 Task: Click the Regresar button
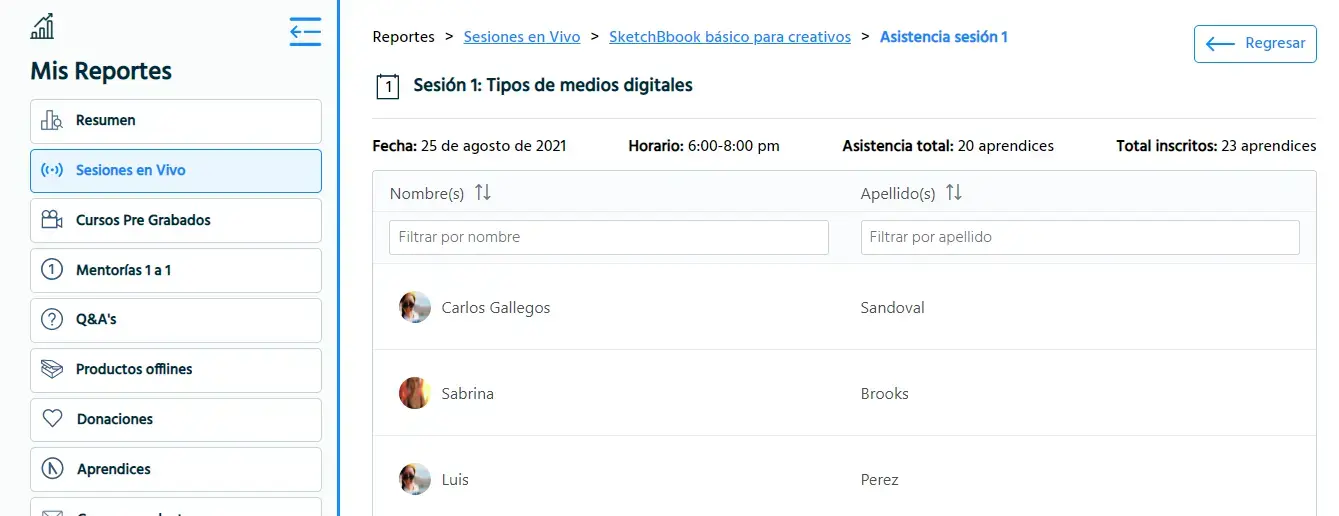[1255, 44]
